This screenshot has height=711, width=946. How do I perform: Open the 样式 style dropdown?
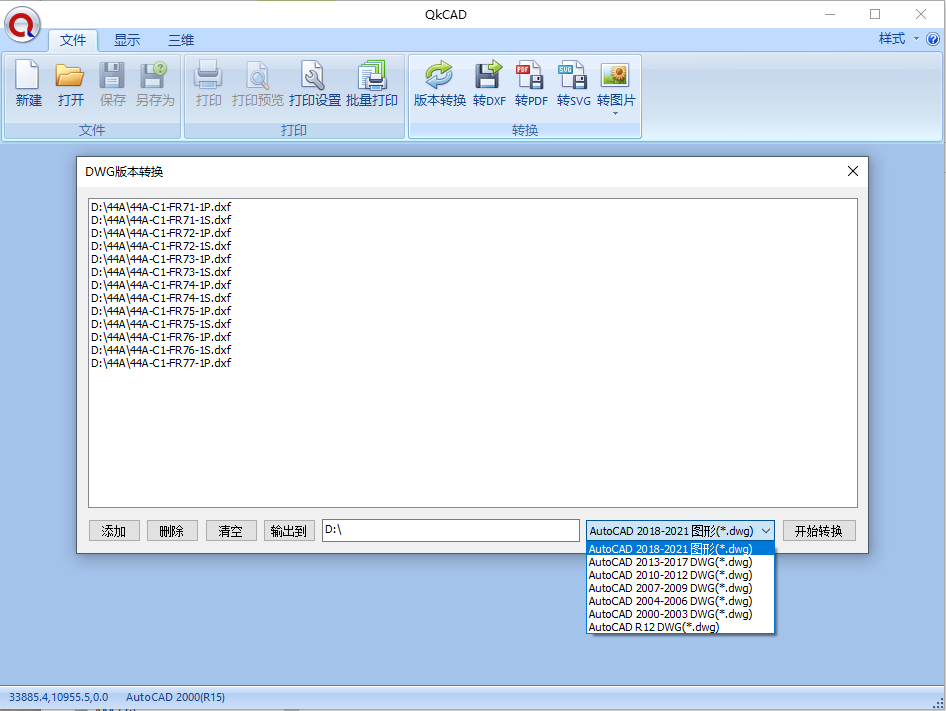(x=898, y=39)
